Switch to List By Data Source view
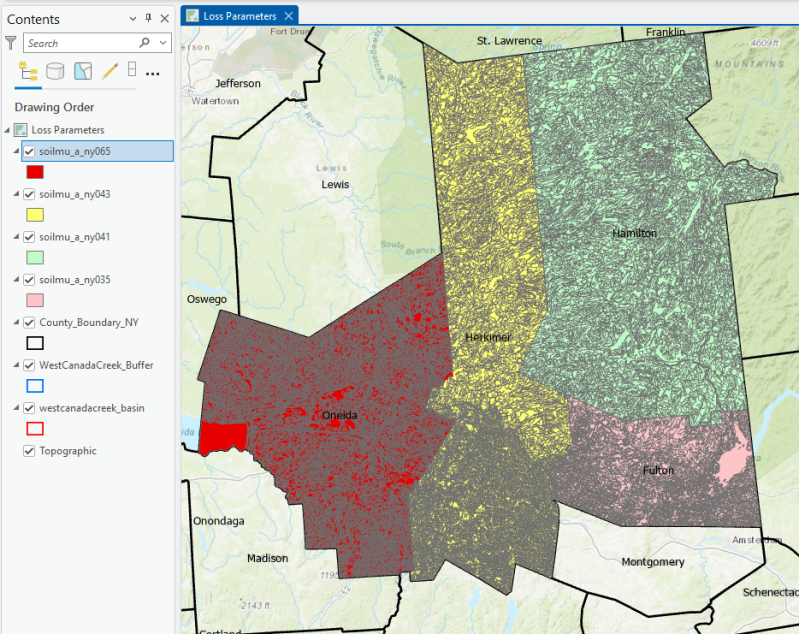The image size is (799, 634). pyautogui.click(x=55, y=72)
